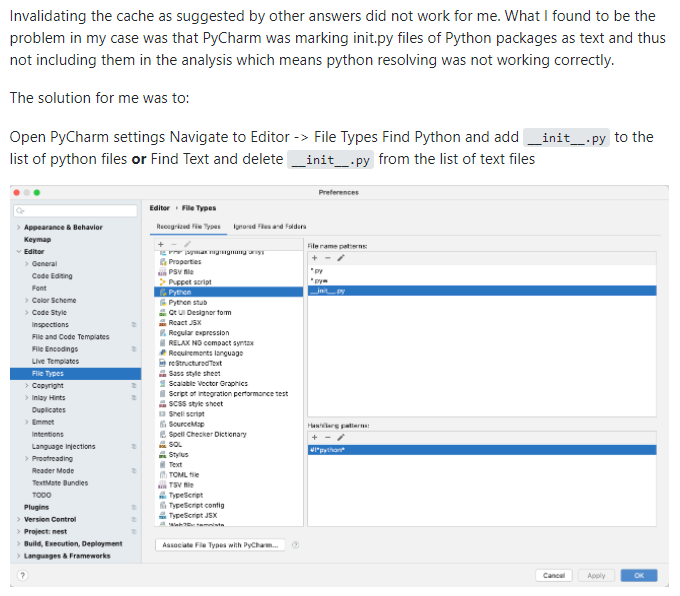
Task: Click the React JSX file icon
Action: (x=163, y=322)
